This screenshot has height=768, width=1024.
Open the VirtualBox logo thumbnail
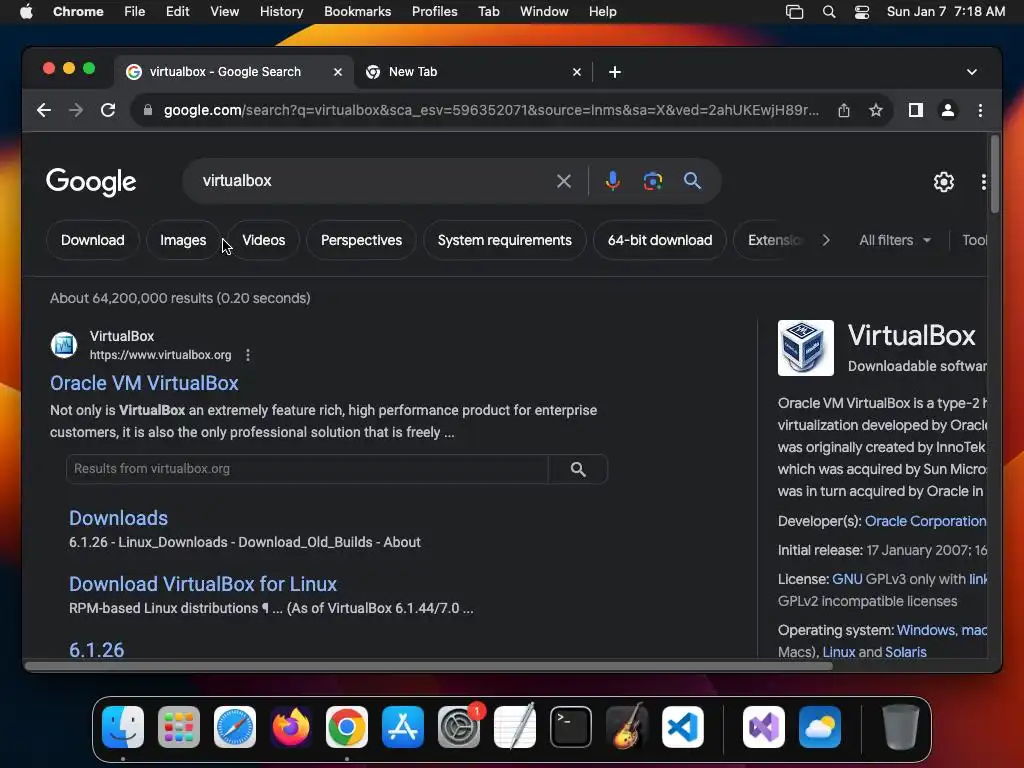pyautogui.click(x=805, y=348)
